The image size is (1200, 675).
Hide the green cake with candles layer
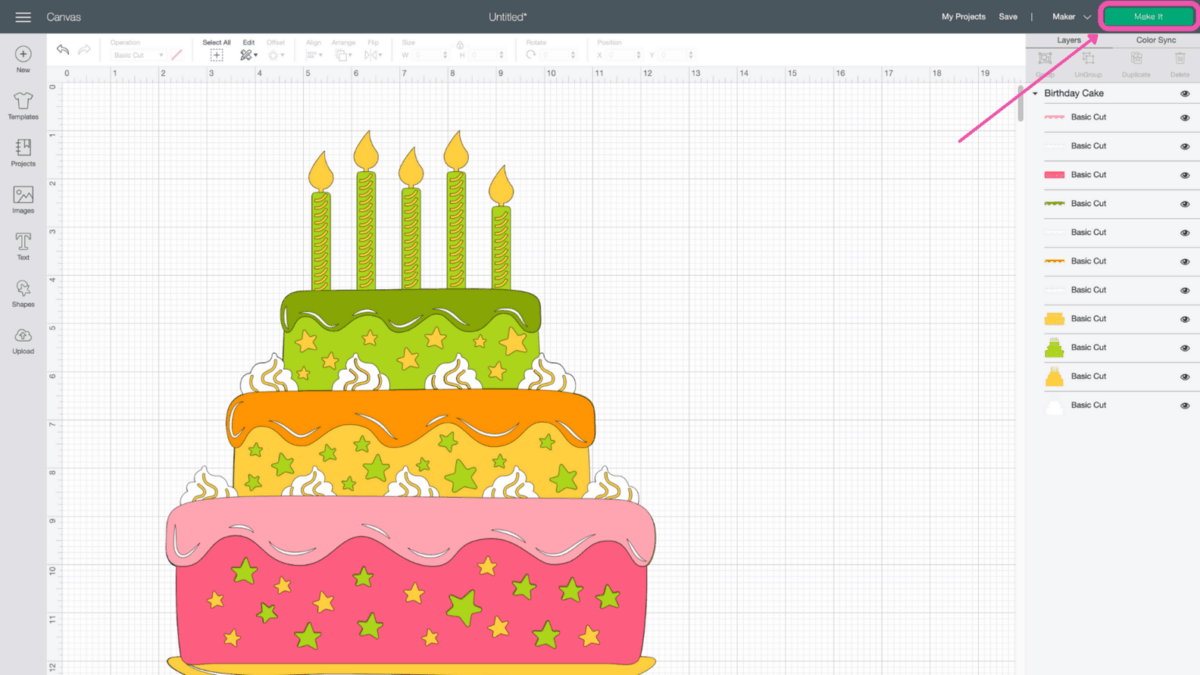click(x=1185, y=348)
